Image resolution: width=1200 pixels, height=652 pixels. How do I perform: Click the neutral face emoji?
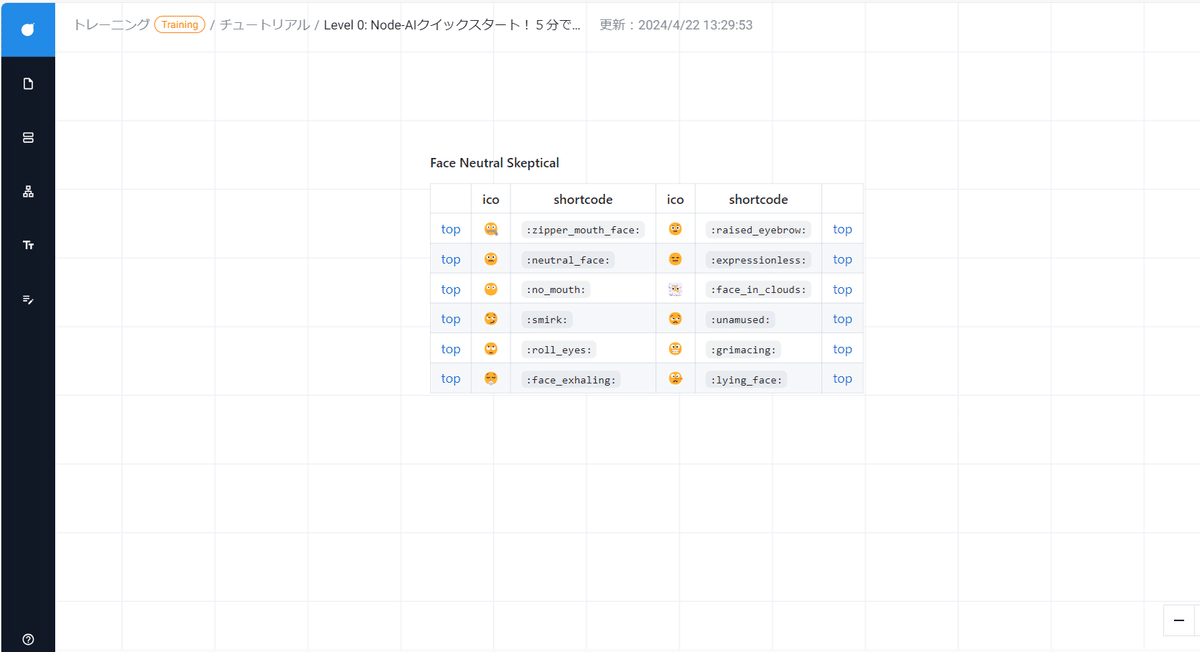pyautogui.click(x=491, y=259)
